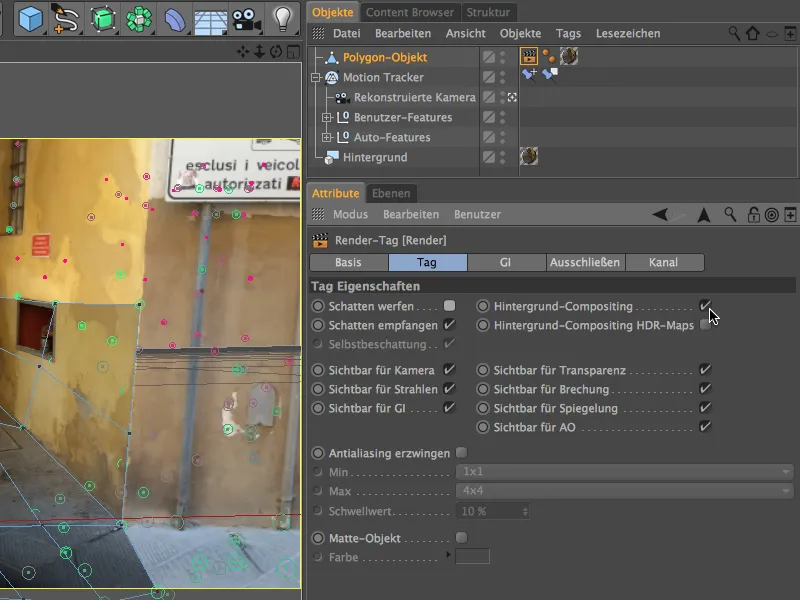Open the Datei menu

pos(346,34)
